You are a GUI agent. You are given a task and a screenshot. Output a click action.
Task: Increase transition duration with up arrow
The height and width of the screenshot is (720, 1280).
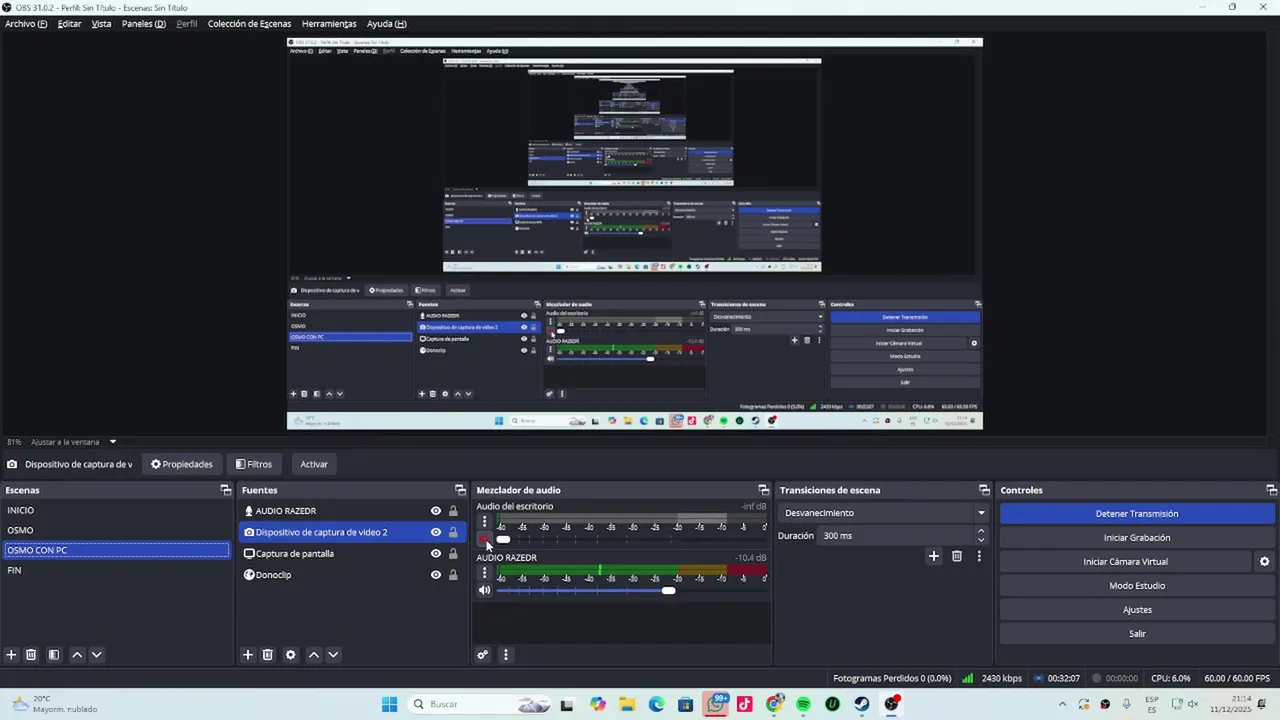coord(981,531)
